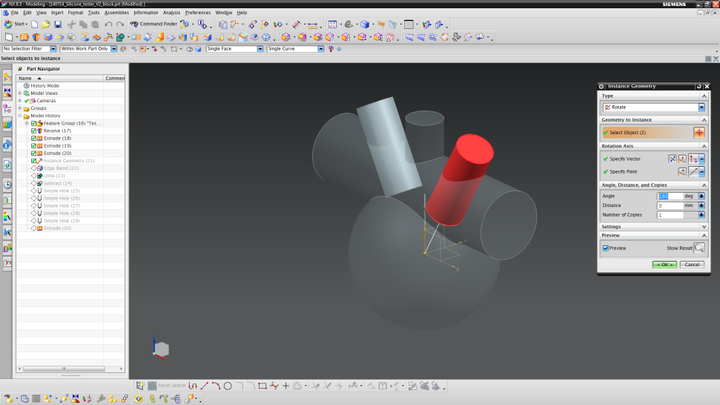Toggle Feature Group (16) checkbox
Screen dimensions: 720x405
[x=34, y=124]
